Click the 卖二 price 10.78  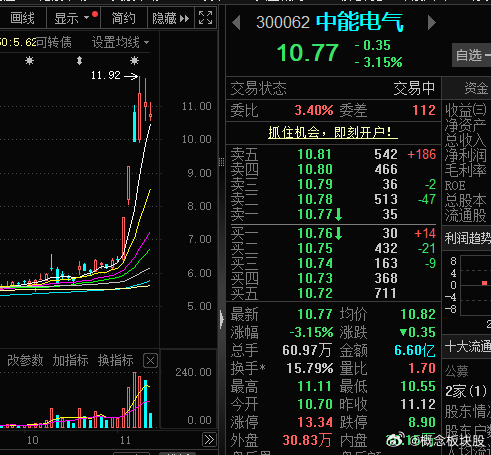[x=315, y=199]
